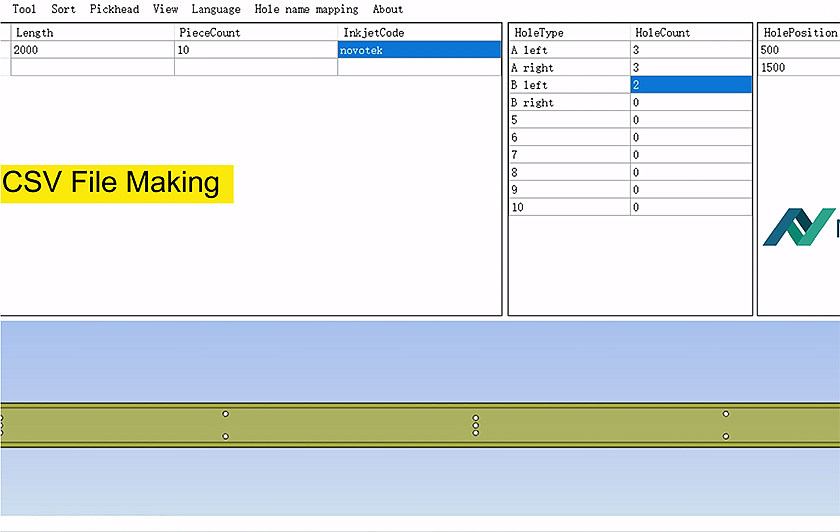
Task: Click HoleCount cell for row 9
Action: tap(691, 189)
